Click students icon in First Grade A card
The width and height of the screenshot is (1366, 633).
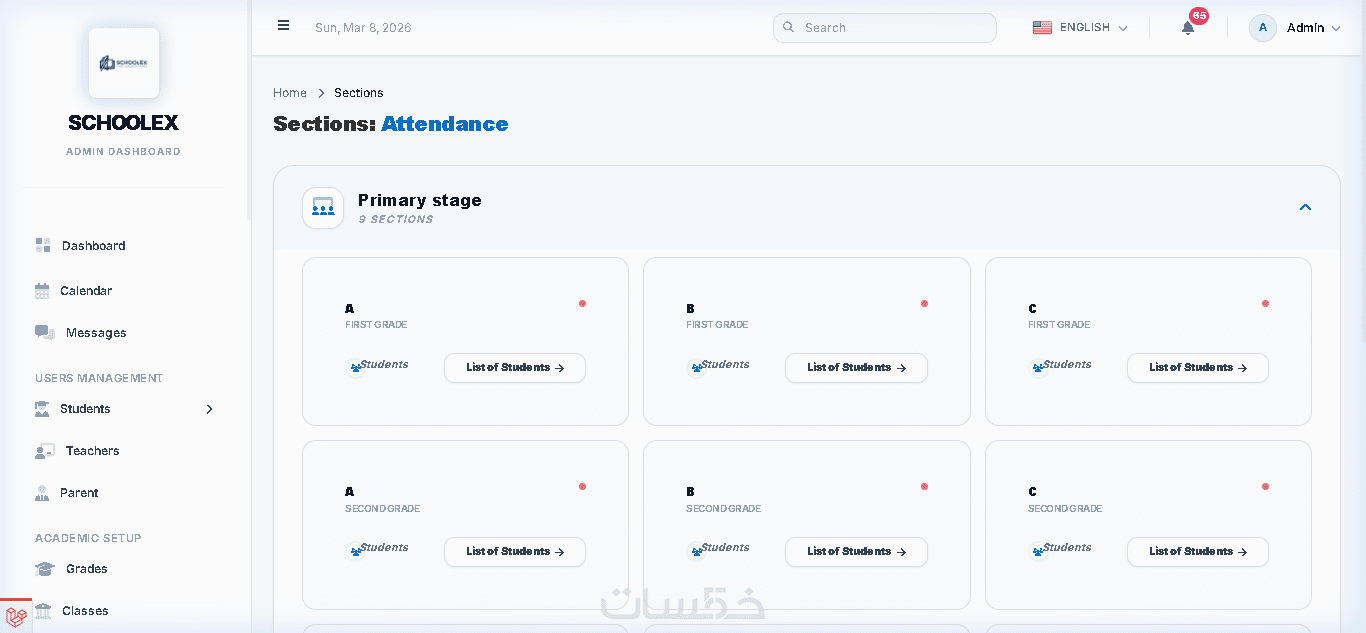(x=354, y=368)
